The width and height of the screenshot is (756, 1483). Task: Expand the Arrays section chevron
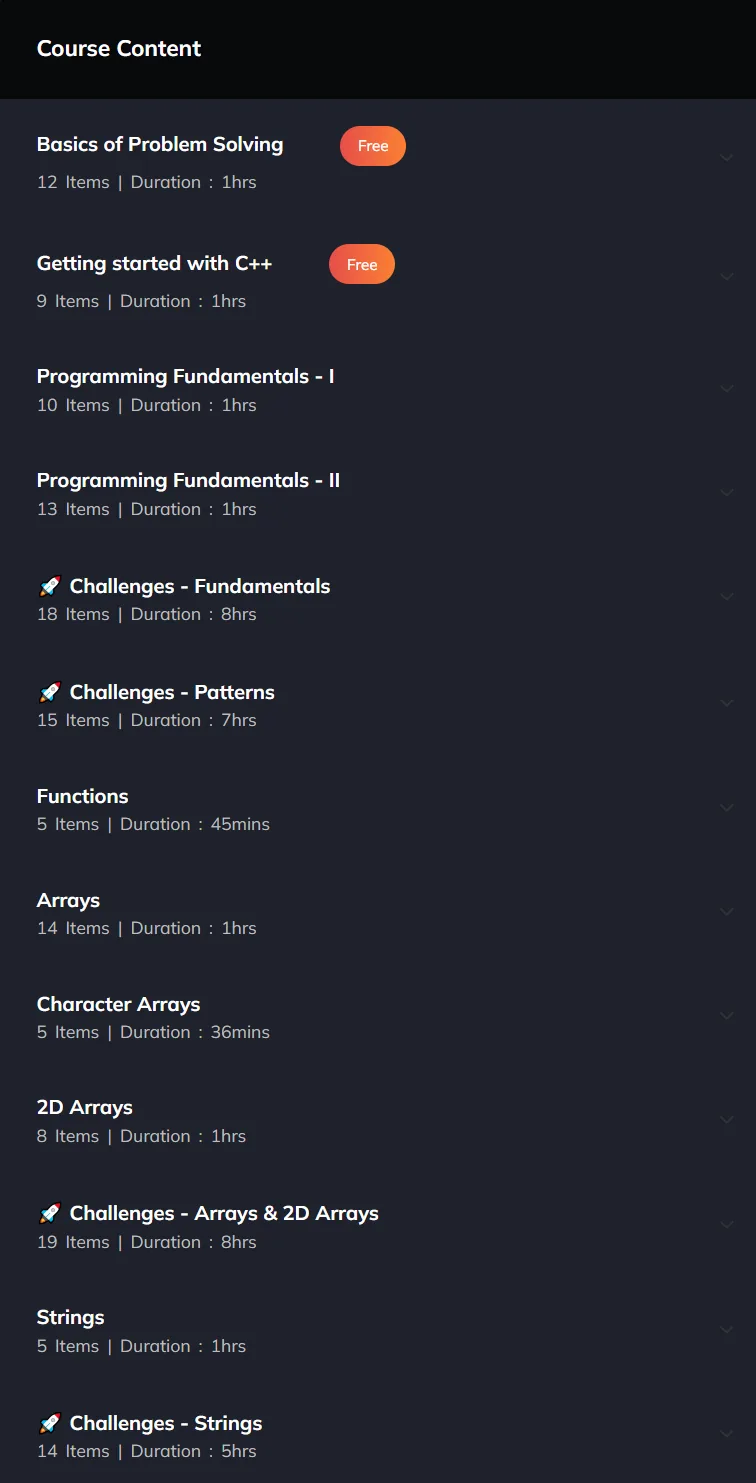click(x=727, y=912)
